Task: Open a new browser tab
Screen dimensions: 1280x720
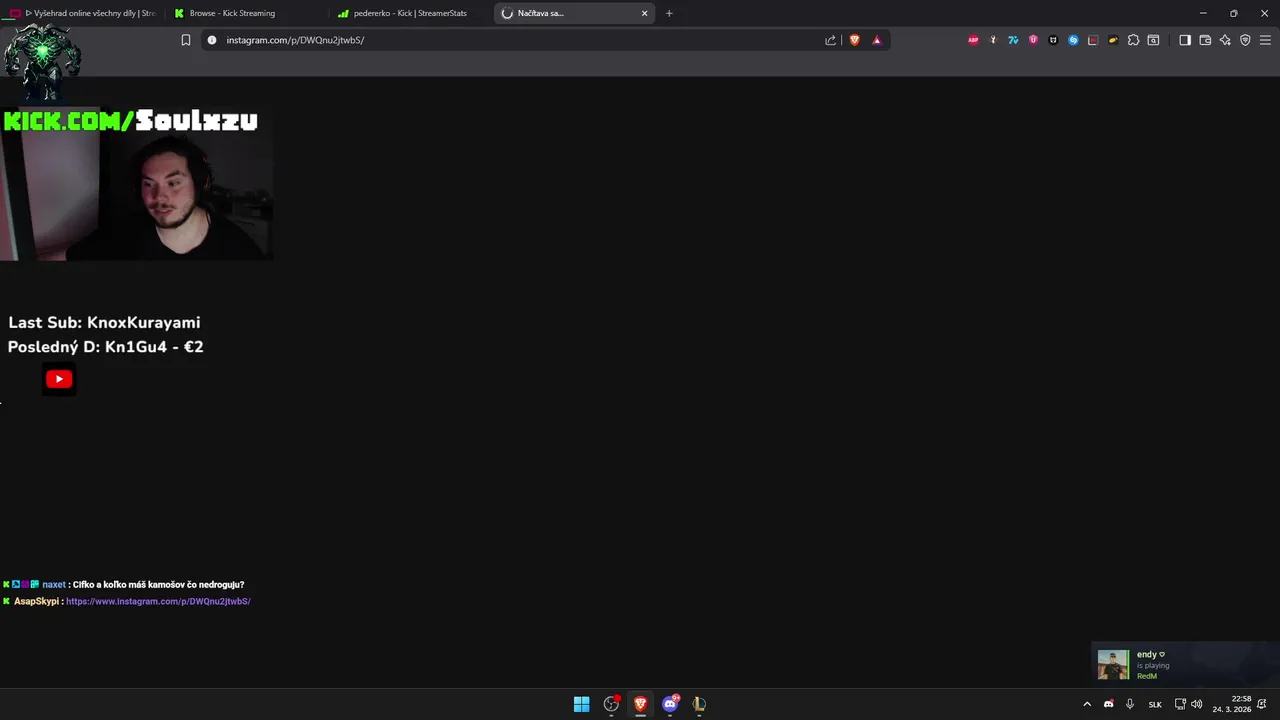Action: (669, 13)
